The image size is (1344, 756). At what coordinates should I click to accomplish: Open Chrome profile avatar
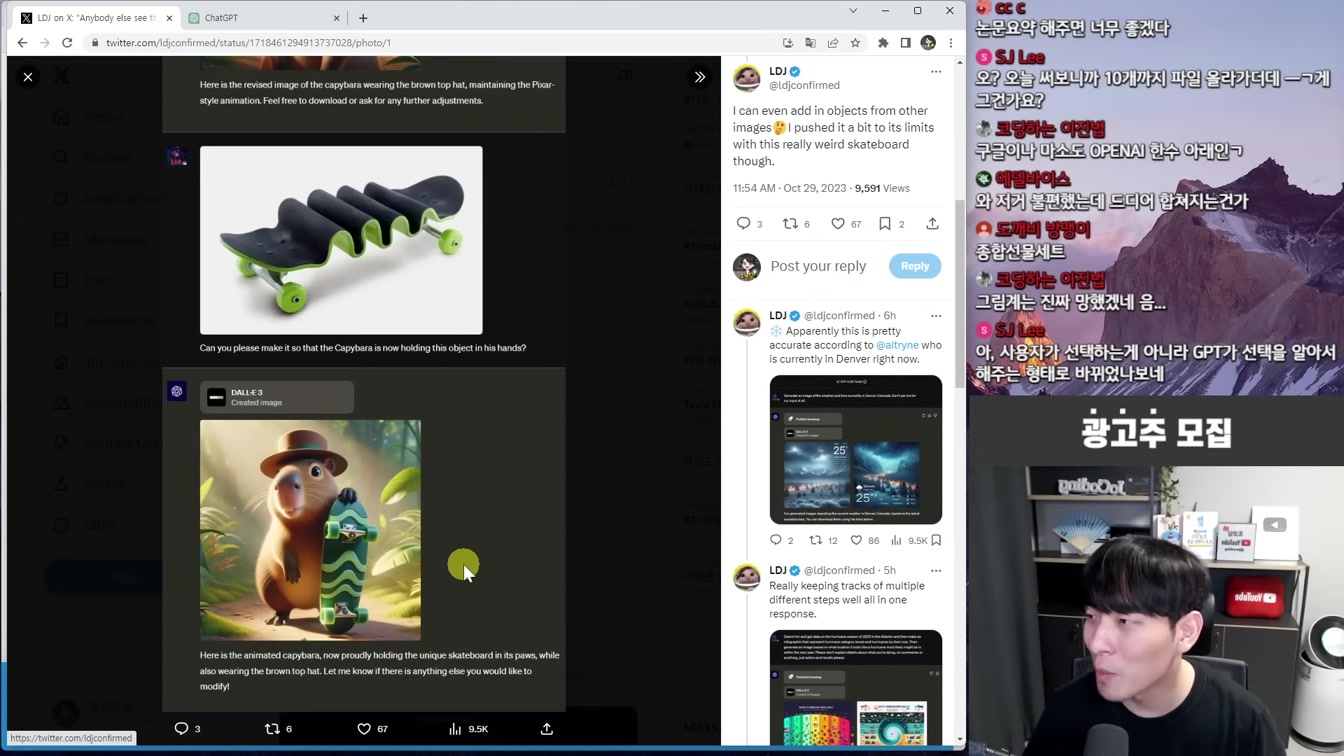pyautogui.click(x=928, y=43)
